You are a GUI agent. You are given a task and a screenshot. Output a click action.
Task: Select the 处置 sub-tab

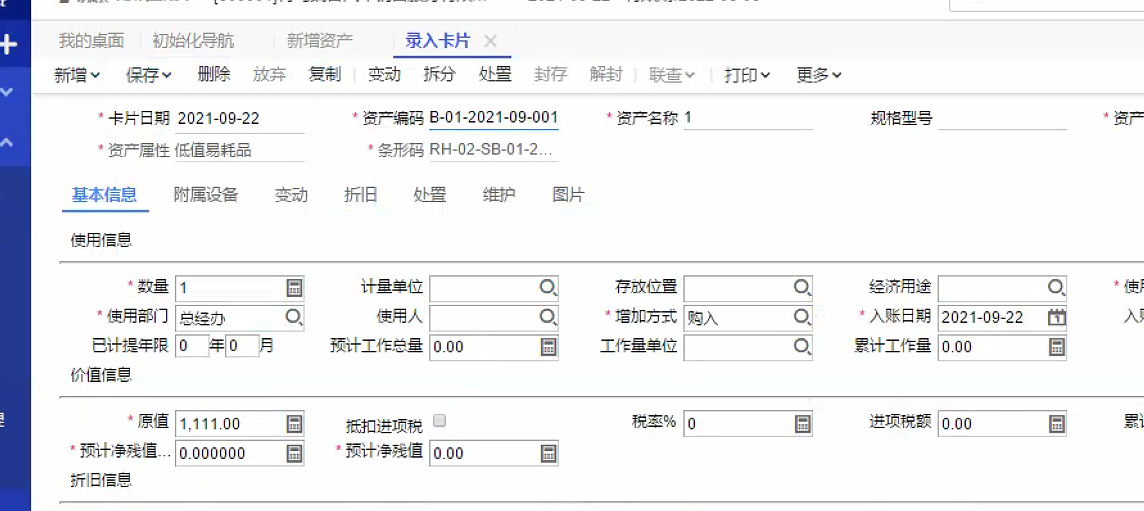pyautogui.click(x=430, y=195)
